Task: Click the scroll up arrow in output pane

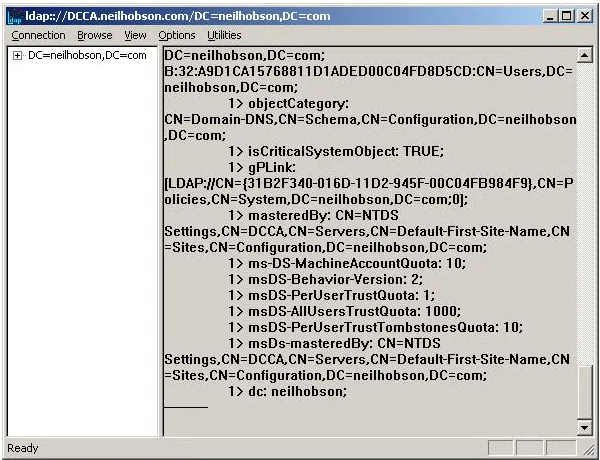Action: [x=585, y=56]
